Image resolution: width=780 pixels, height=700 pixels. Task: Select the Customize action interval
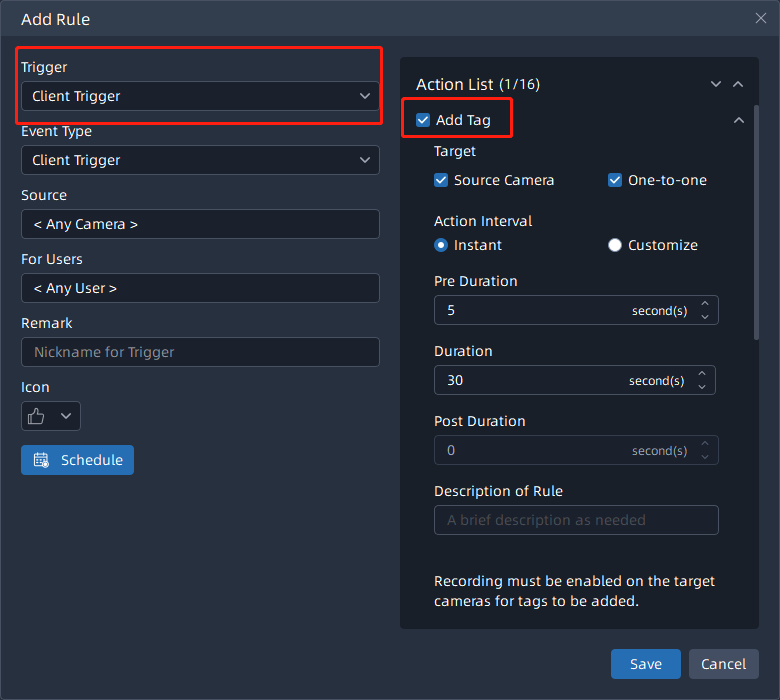(x=615, y=245)
